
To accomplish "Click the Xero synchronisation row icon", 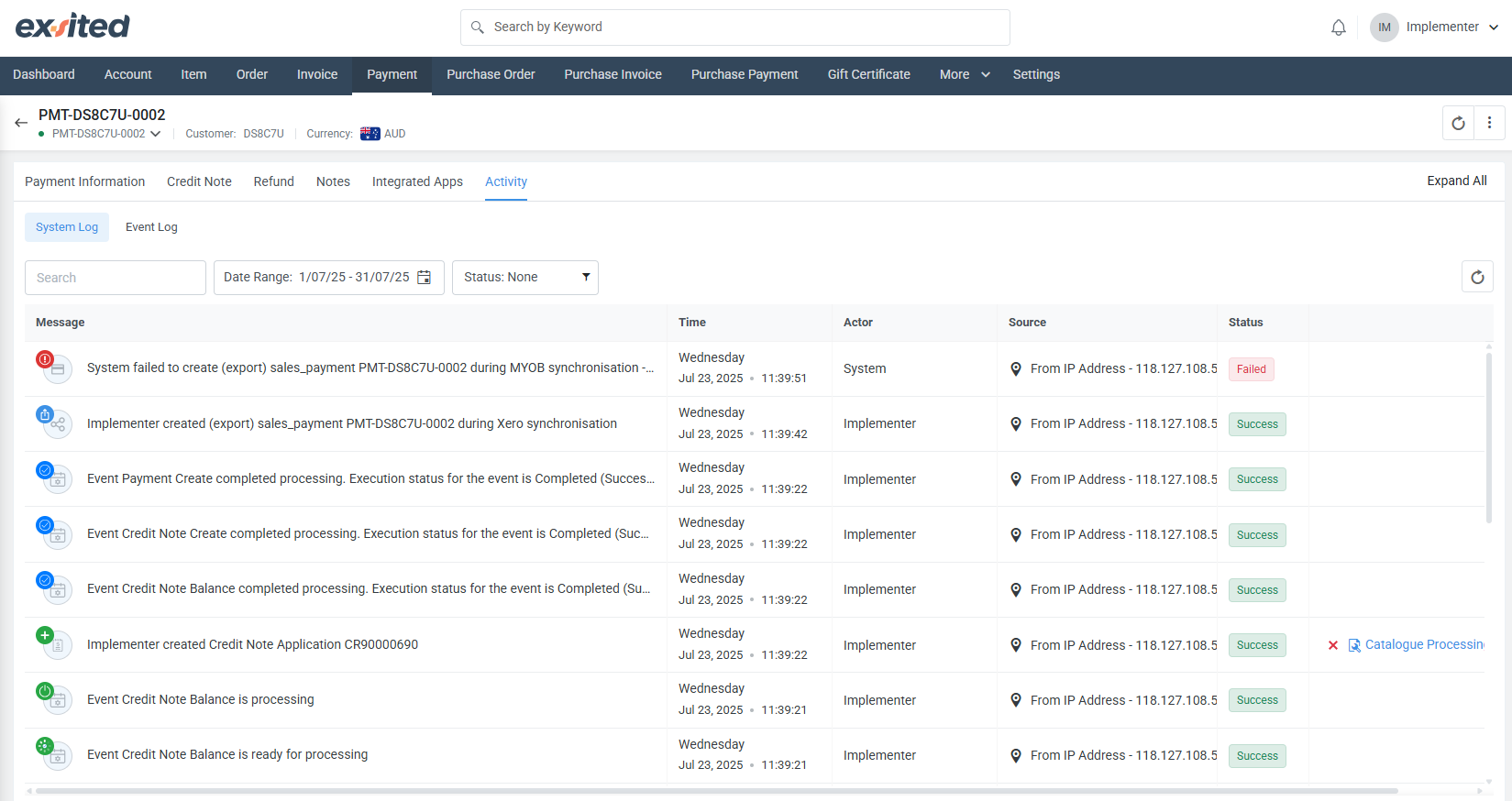I will [x=53, y=422].
